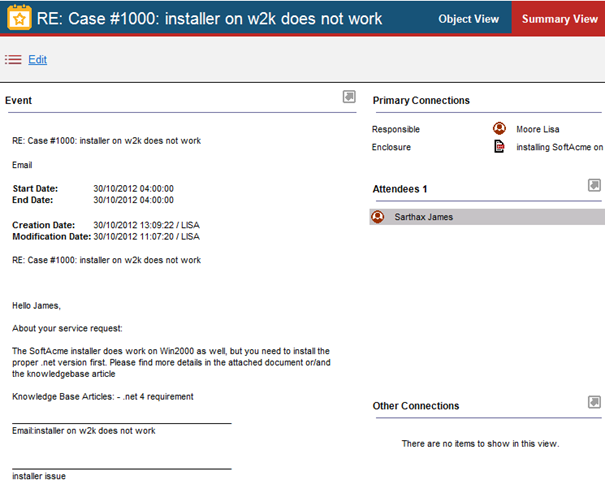Open Other Connections pop-out icon
The image size is (605, 489).
(x=594, y=402)
